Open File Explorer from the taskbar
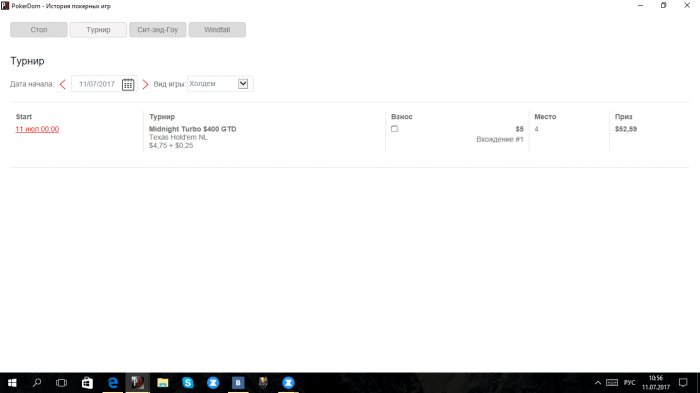 [x=162, y=383]
